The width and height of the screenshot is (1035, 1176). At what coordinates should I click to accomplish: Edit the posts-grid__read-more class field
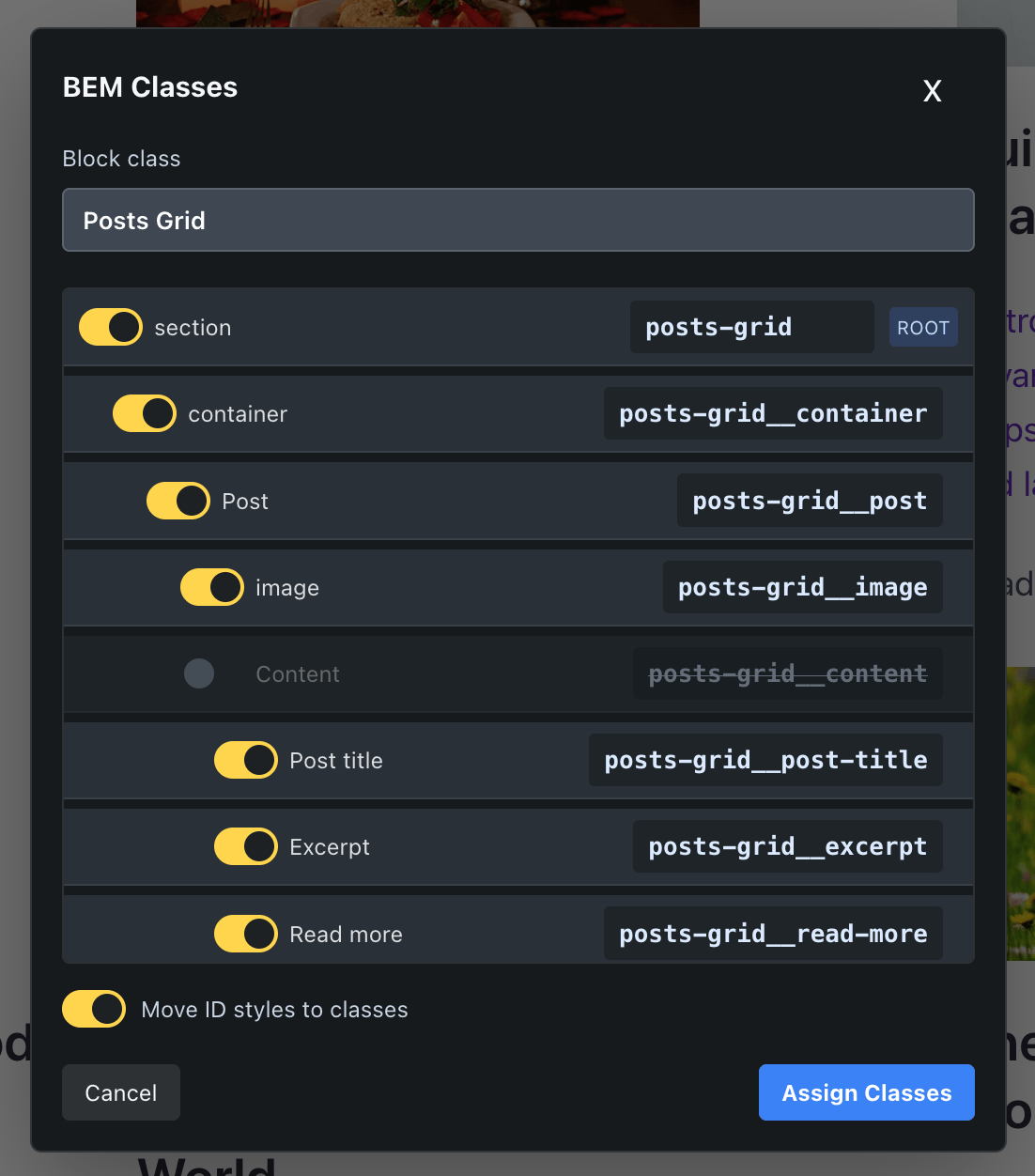pyautogui.click(x=773, y=934)
